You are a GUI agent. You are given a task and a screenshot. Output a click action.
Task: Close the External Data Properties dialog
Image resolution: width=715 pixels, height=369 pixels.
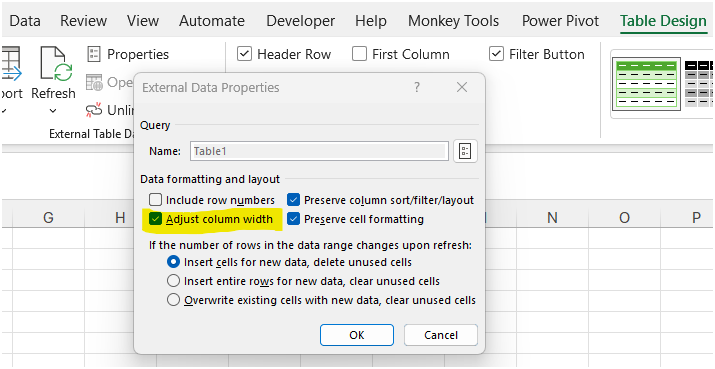(x=462, y=87)
